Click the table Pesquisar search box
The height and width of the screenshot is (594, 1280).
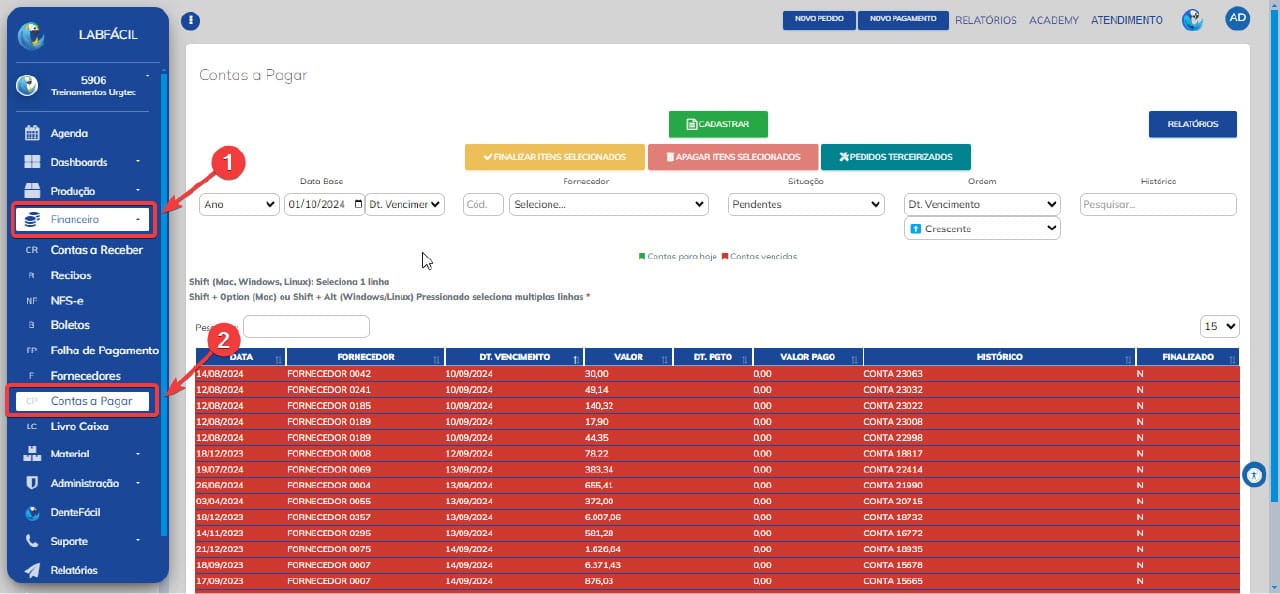(x=306, y=327)
